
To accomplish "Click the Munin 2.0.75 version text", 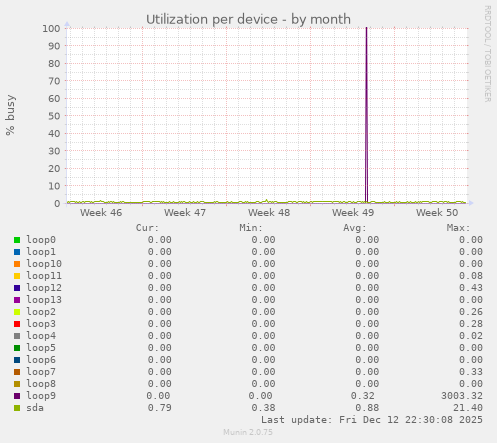I will tap(248, 432).
